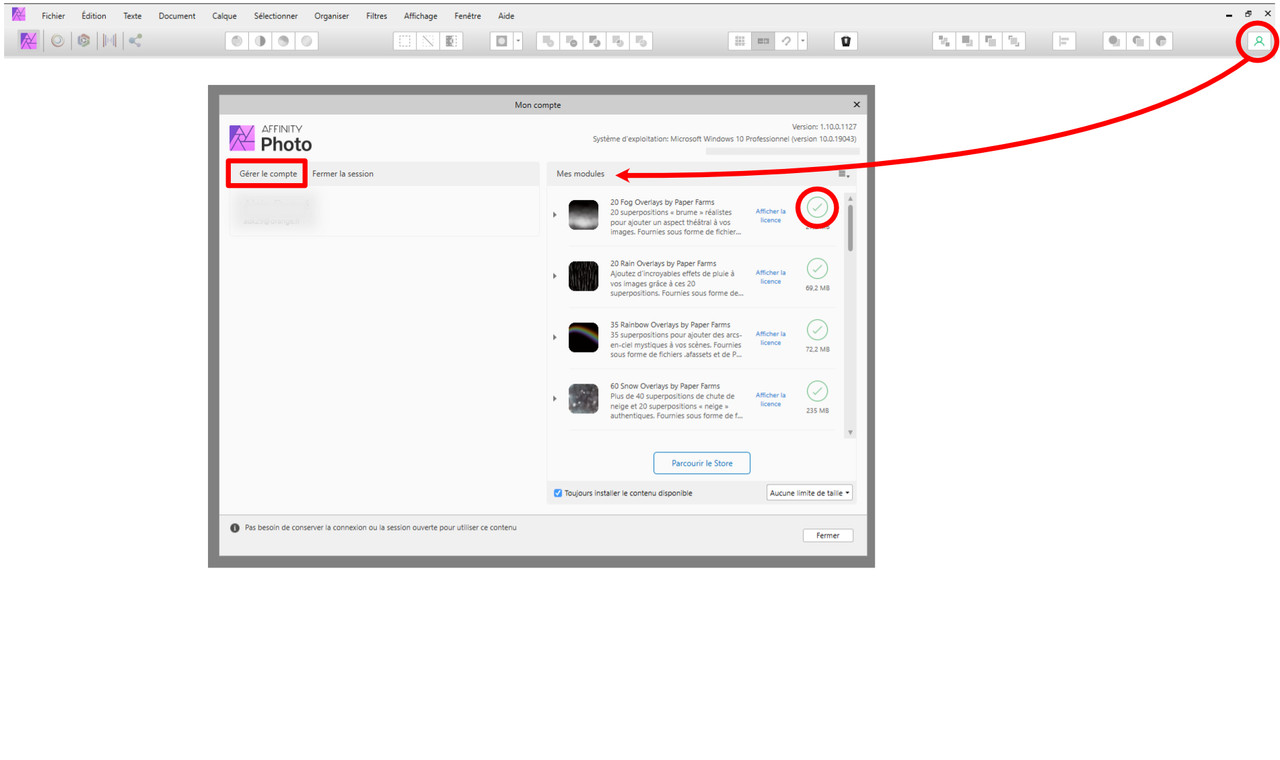The width and height of the screenshot is (1280, 760).
Task: Open the Aide menu
Action: point(506,16)
